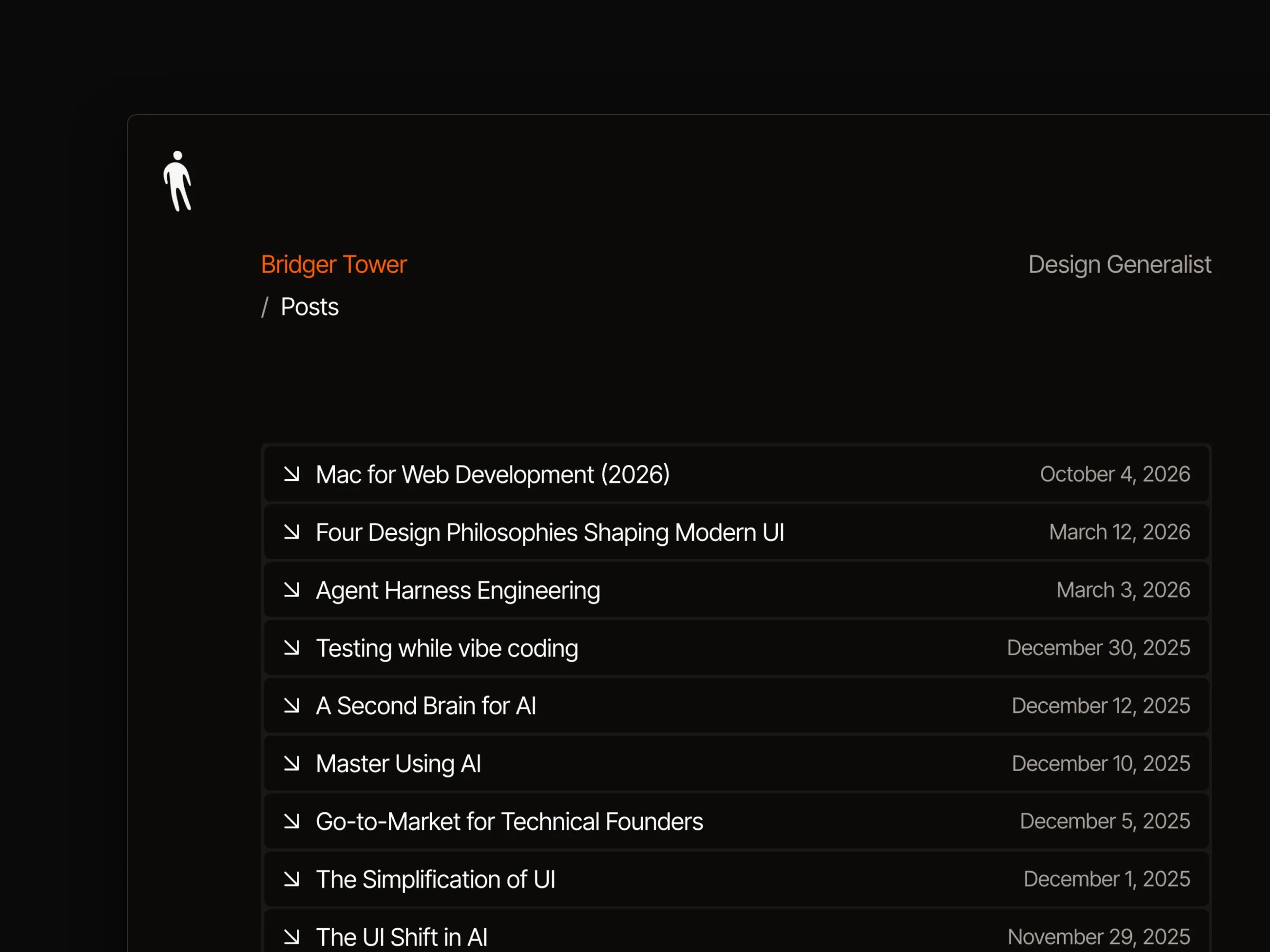Click the December 12, 2025 date
The height and width of the screenshot is (952, 1270).
point(1101,706)
